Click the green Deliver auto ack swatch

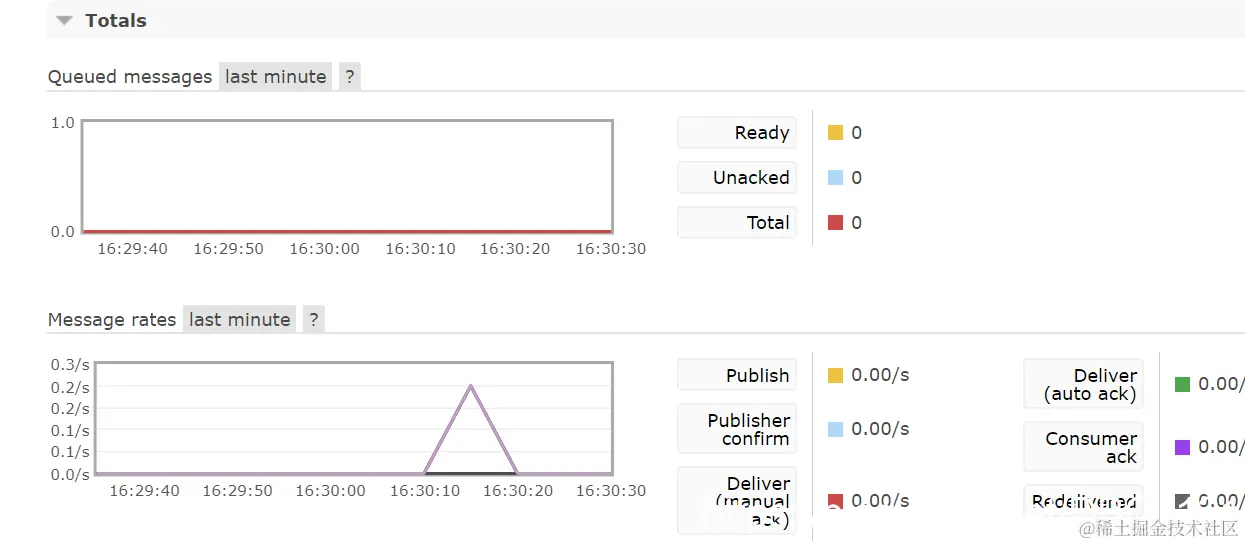1182,384
